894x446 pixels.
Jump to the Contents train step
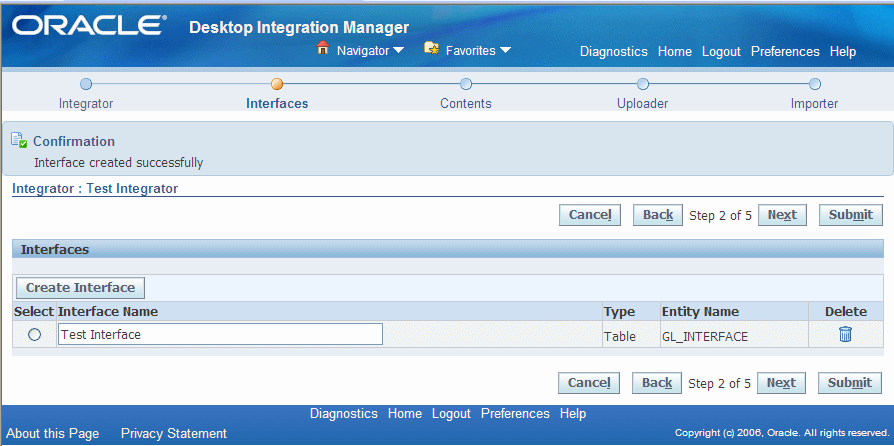(x=466, y=104)
